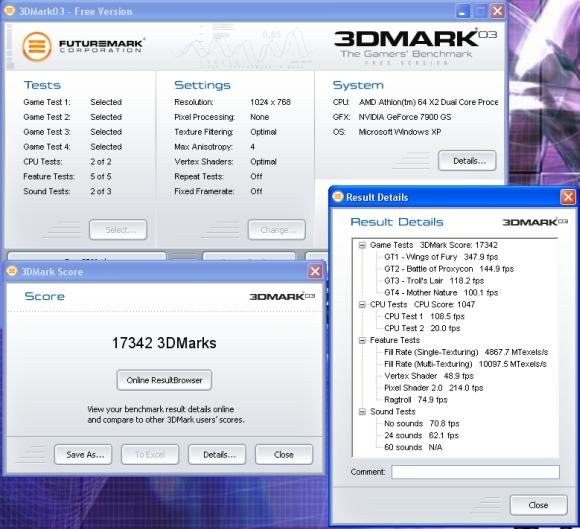580x529 pixels.
Task: Collapse the Game Tests tree node
Action: coord(362,245)
